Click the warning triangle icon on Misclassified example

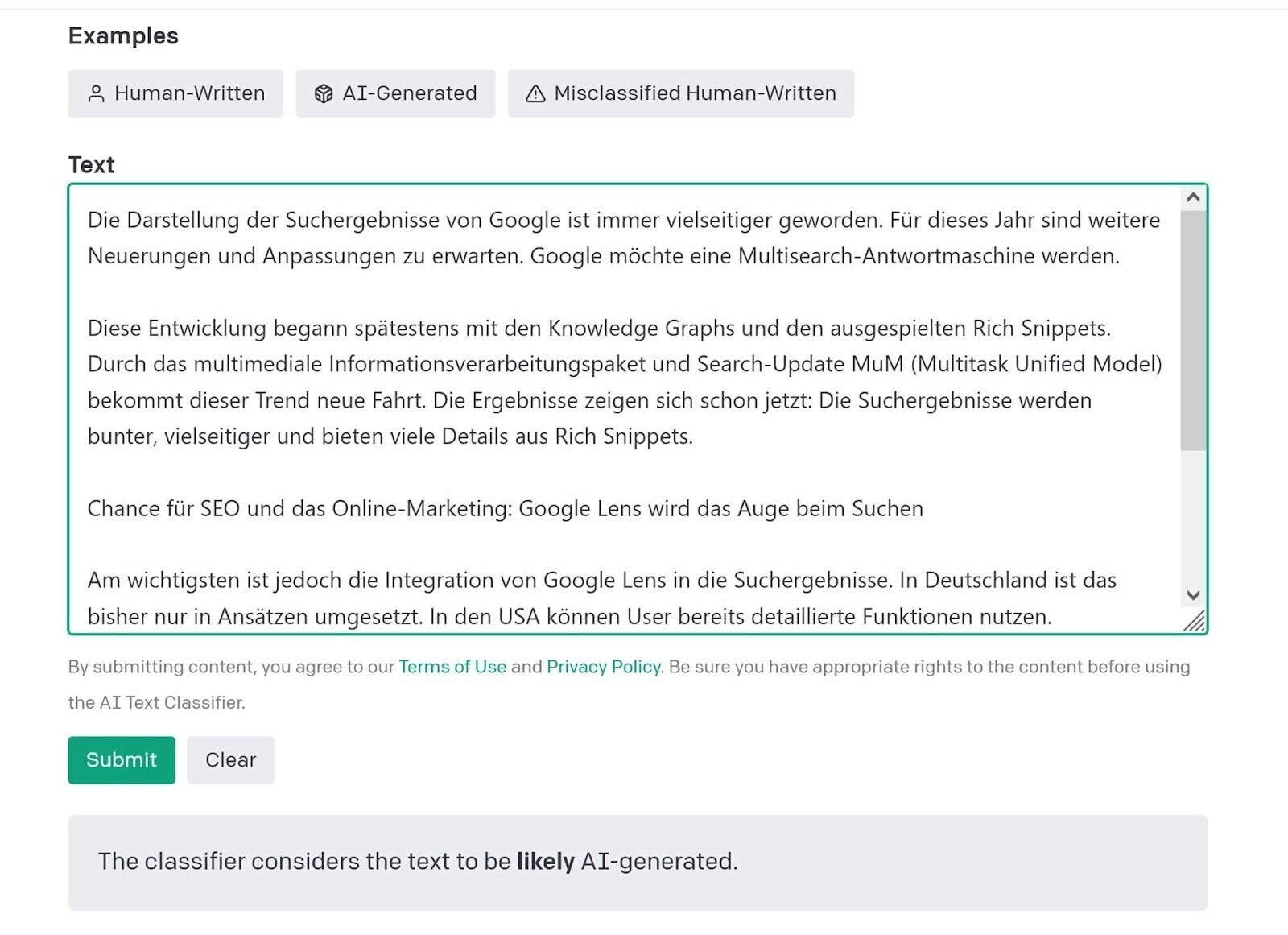coord(535,94)
